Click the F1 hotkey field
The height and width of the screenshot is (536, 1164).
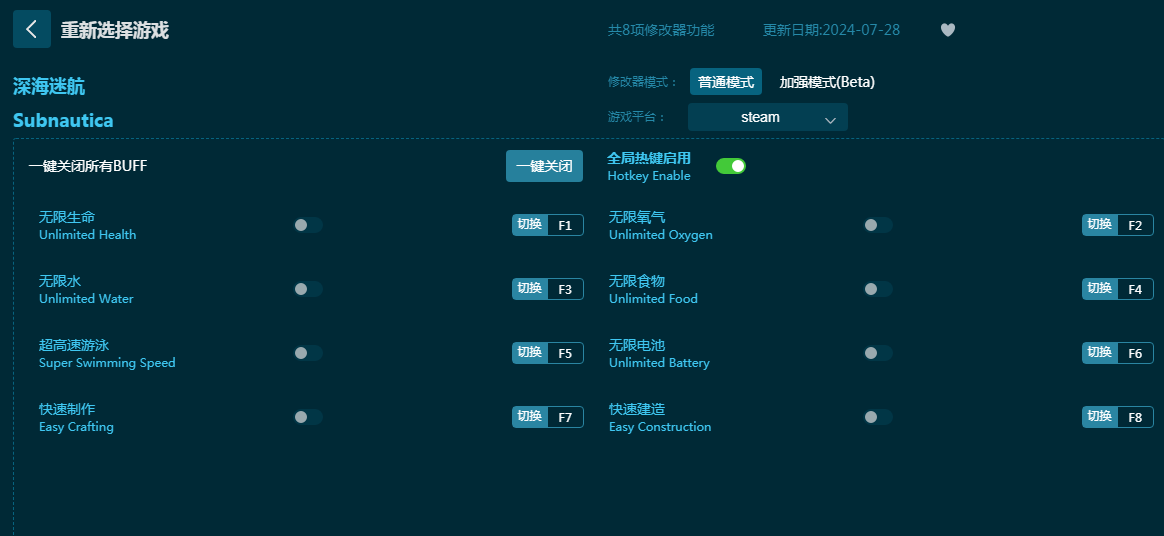pyautogui.click(x=565, y=225)
